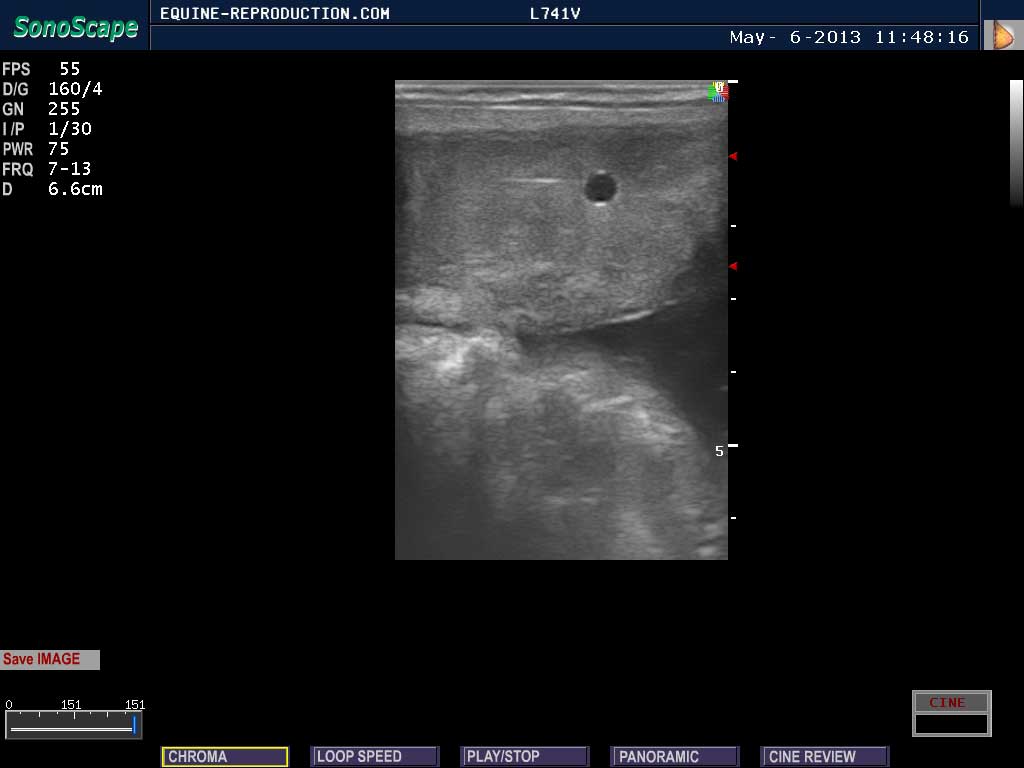Screen dimensions: 1024x768
Task: Click the GN 255 gain readout
Action: click(42, 109)
